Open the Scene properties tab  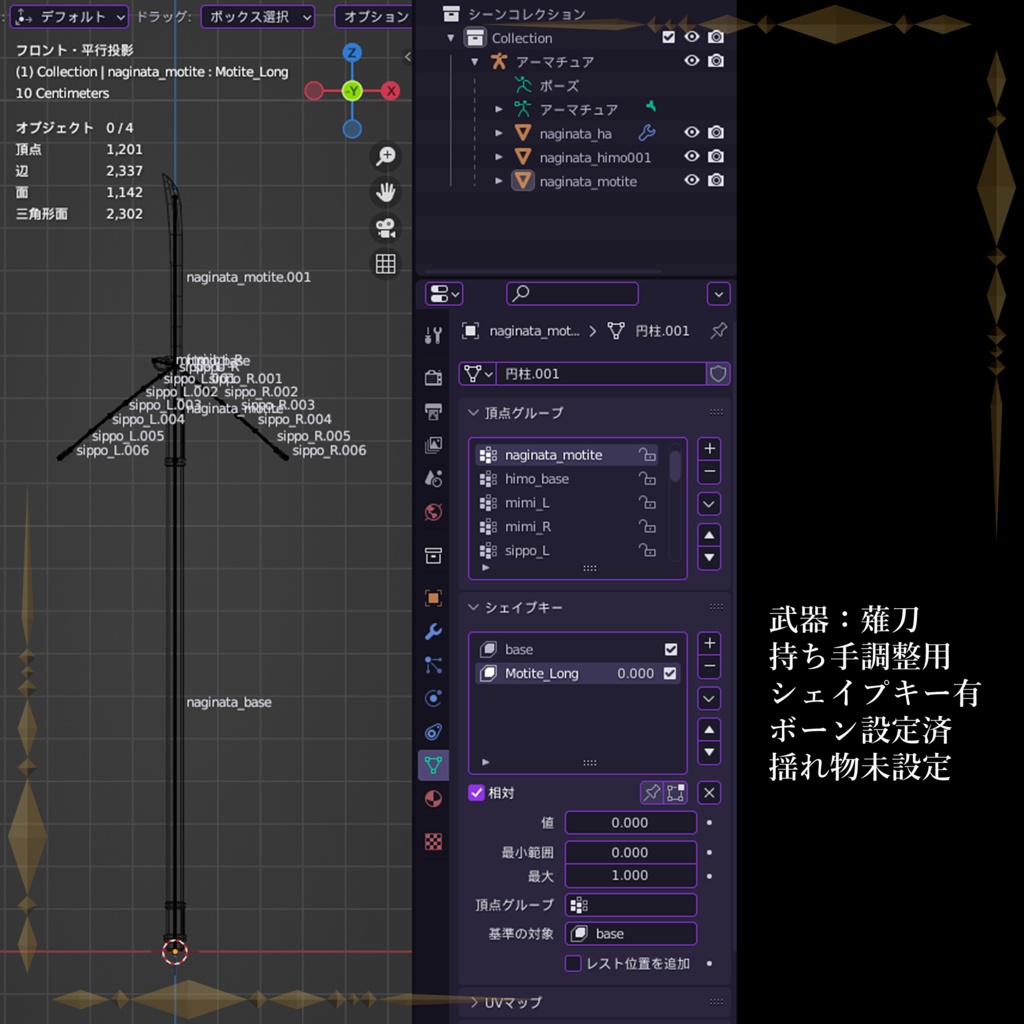point(433,478)
